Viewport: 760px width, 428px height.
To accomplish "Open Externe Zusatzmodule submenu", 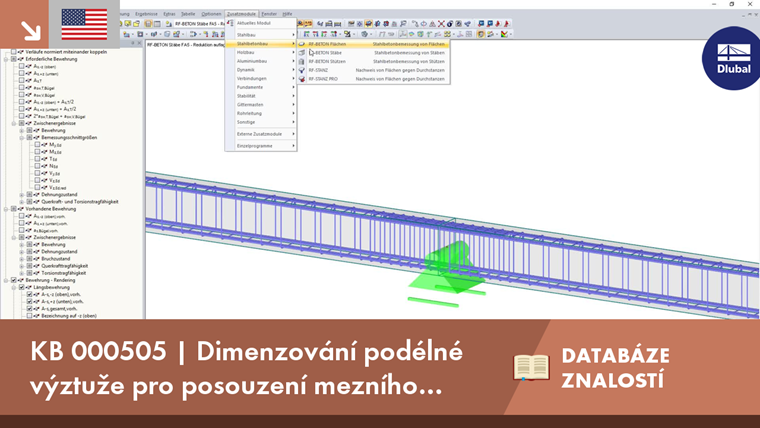I will tap(261, 134).
